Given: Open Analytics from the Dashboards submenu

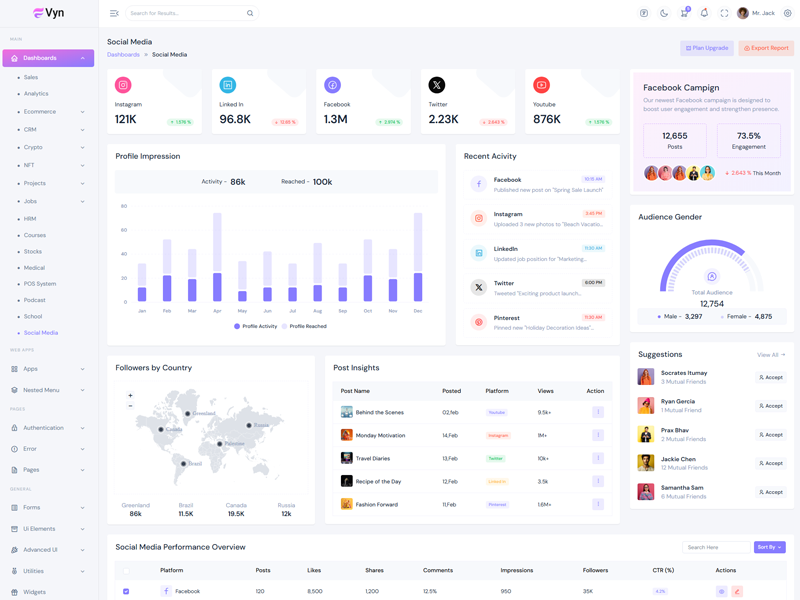Looking at the screenshot, I should [36, 94].
